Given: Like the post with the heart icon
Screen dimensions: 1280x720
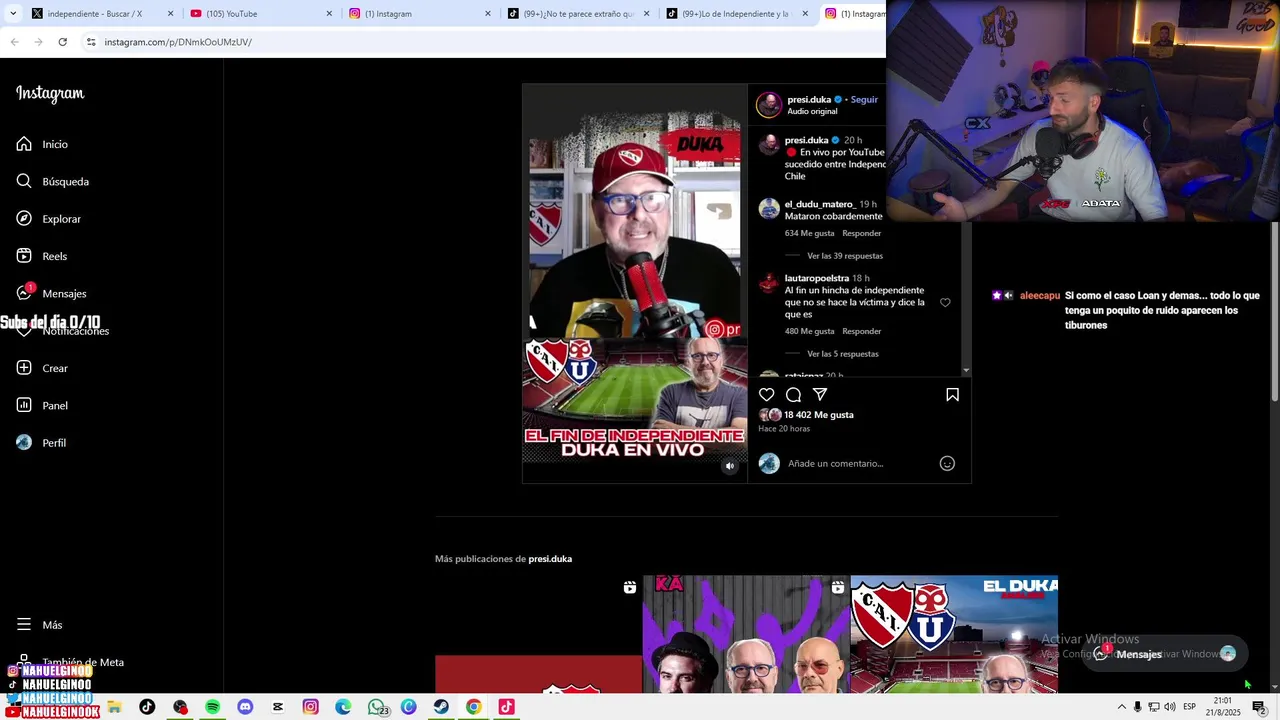Looking at the screenshot, I should (767, 395).
